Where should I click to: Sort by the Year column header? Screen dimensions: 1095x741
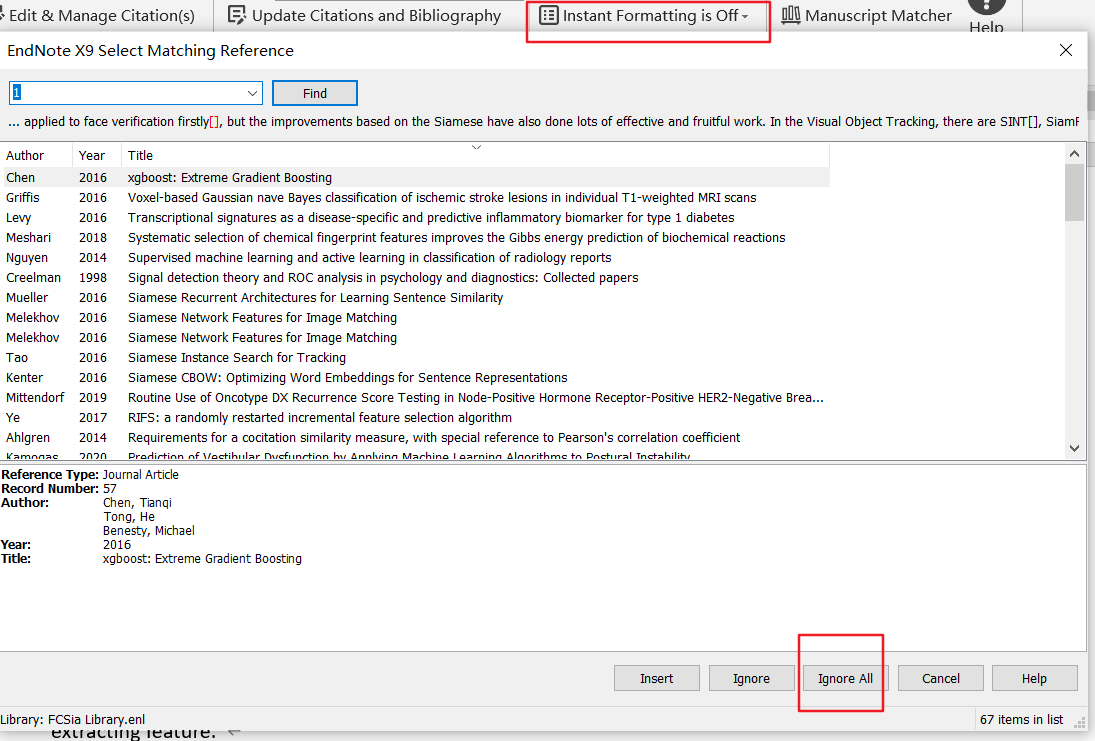pos(96,155)
